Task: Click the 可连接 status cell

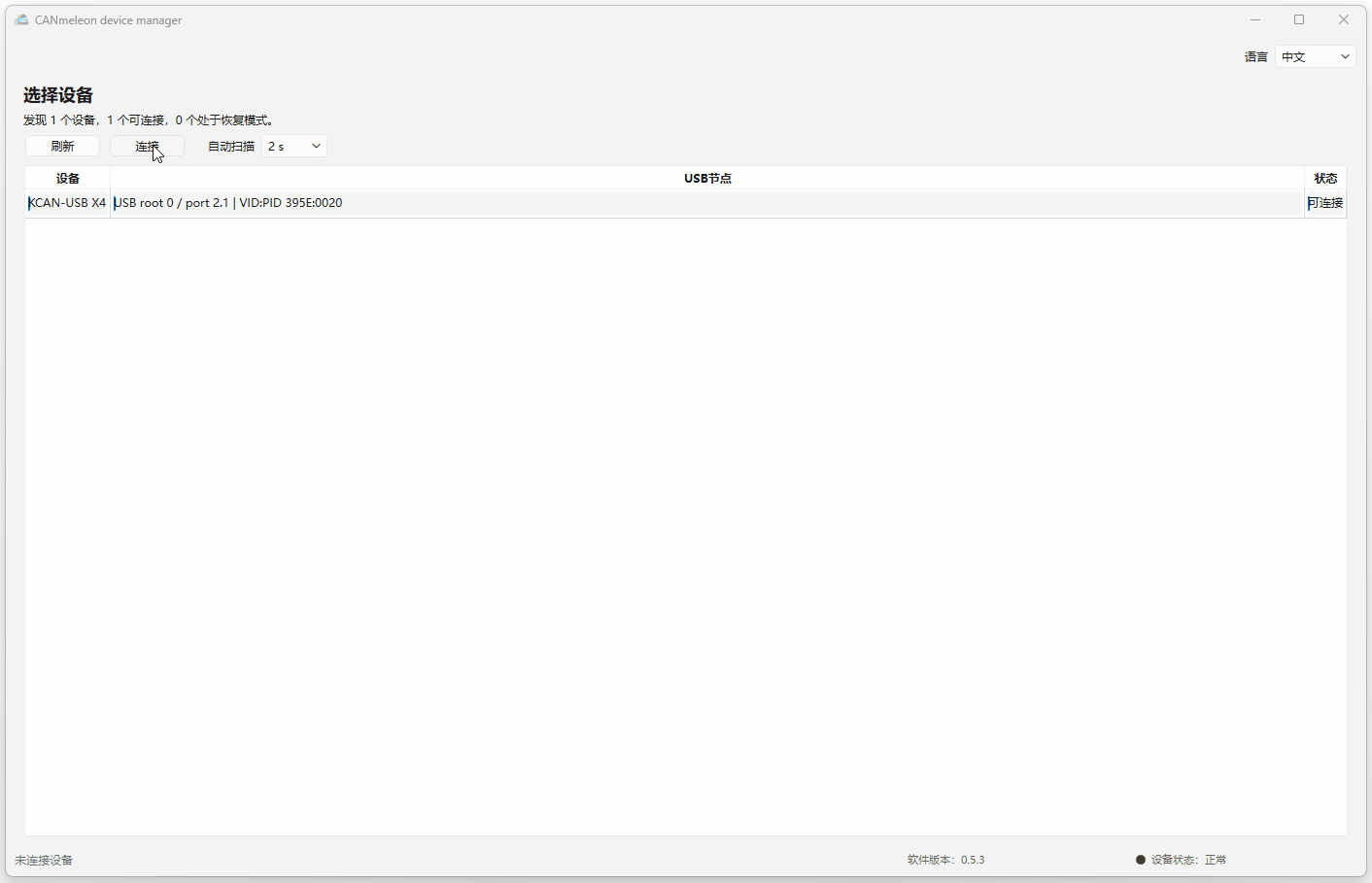Action: (x=1325, y=203)
